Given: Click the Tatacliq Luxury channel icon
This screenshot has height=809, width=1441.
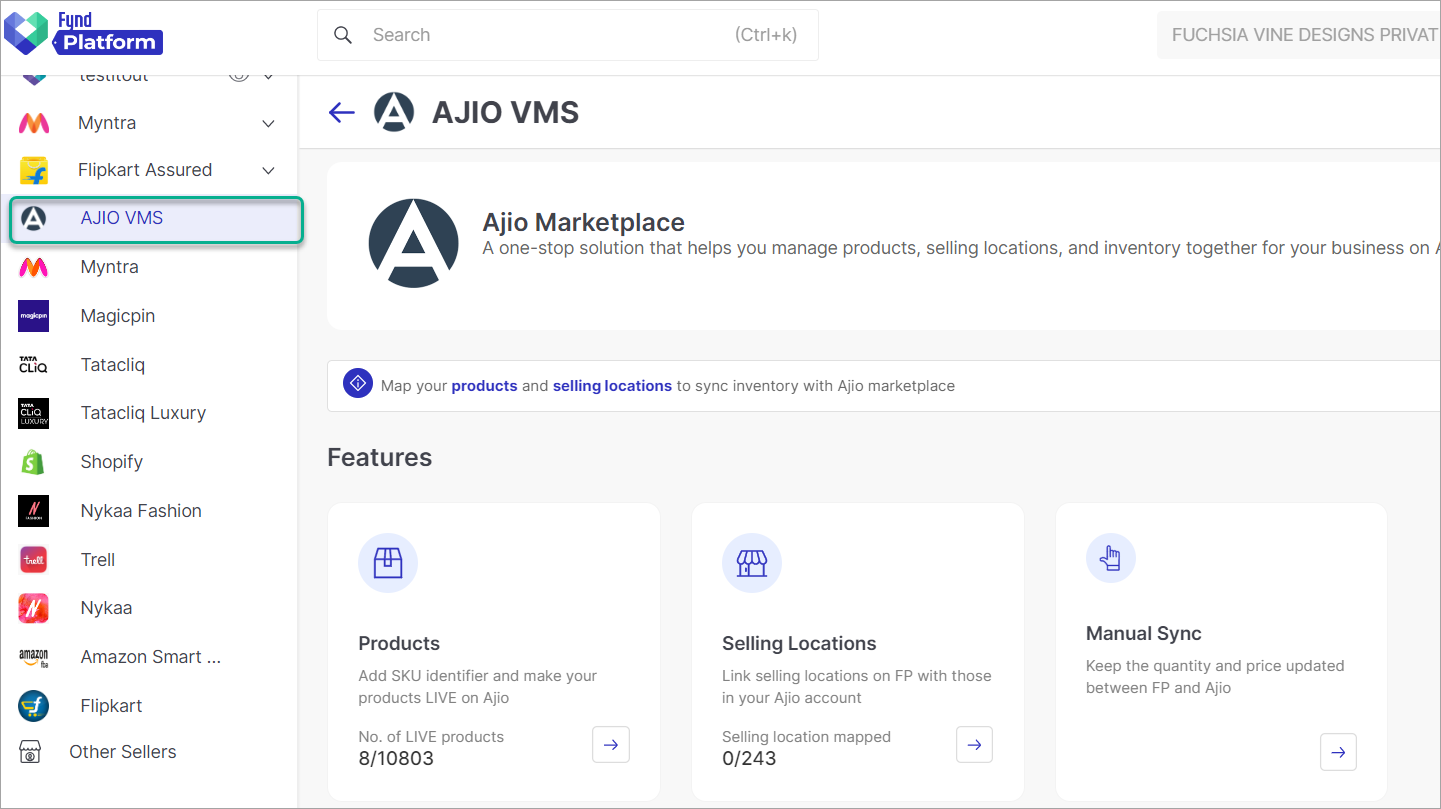Looking at the screenshot, I should coord(33,412).
